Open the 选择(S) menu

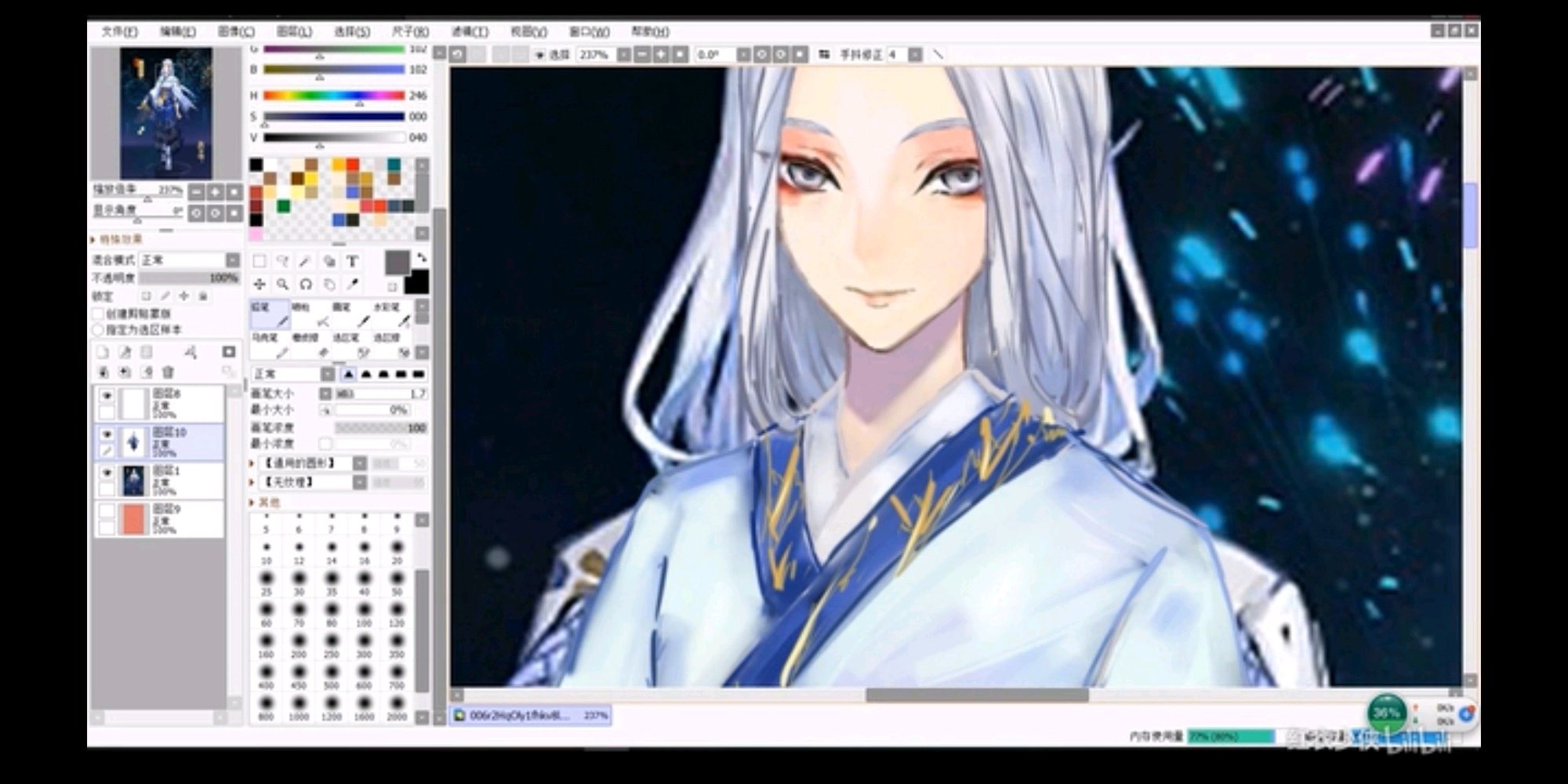(352, 31)
